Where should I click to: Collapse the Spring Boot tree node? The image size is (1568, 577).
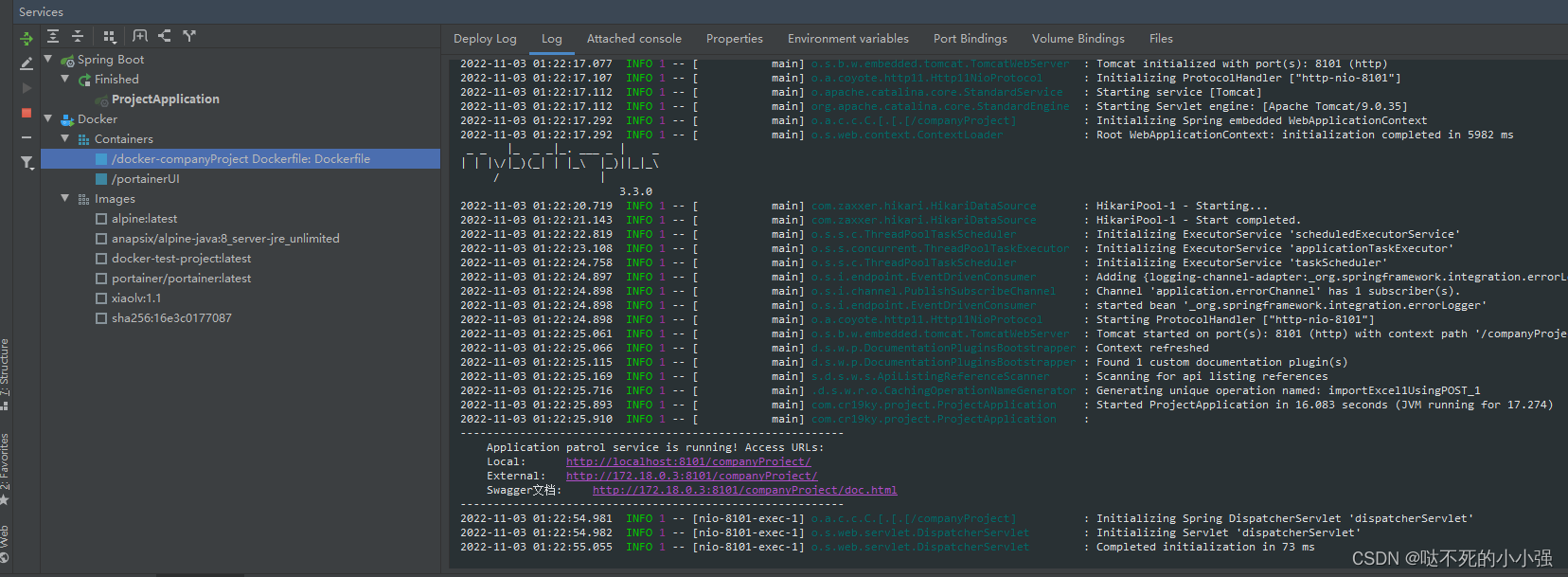(x=48, y=59)
